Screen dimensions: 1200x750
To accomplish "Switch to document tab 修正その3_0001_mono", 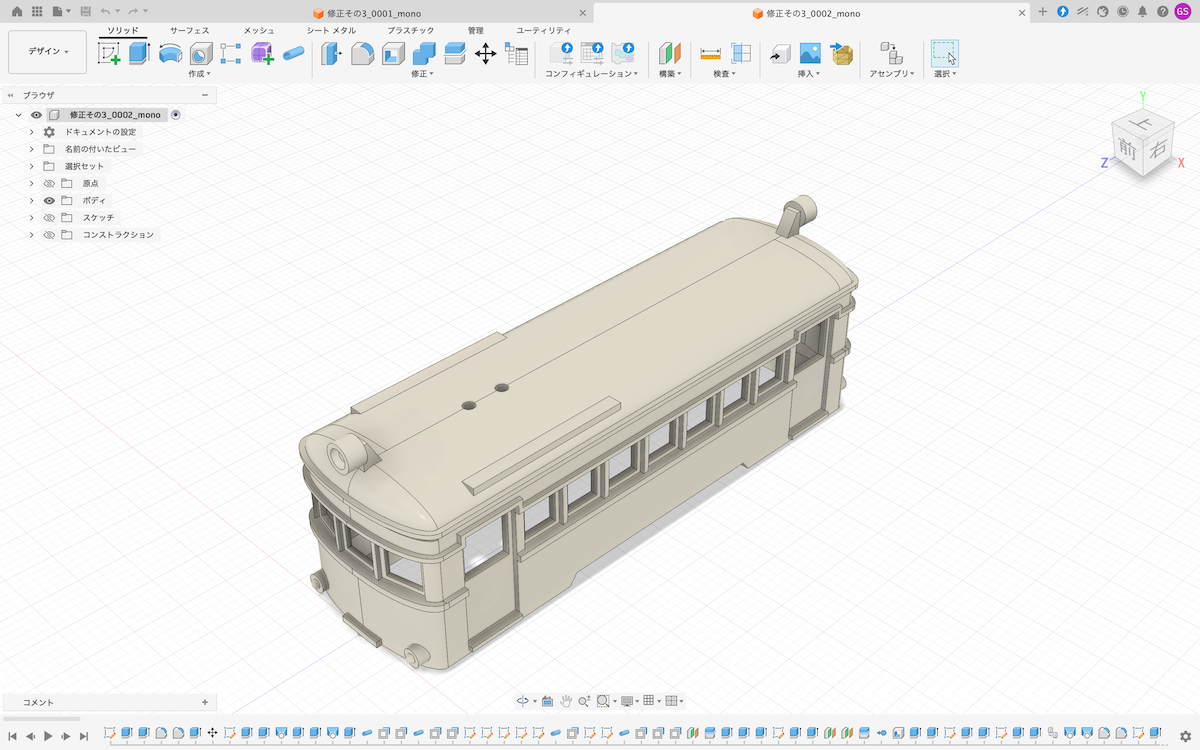I will [373, 13].
